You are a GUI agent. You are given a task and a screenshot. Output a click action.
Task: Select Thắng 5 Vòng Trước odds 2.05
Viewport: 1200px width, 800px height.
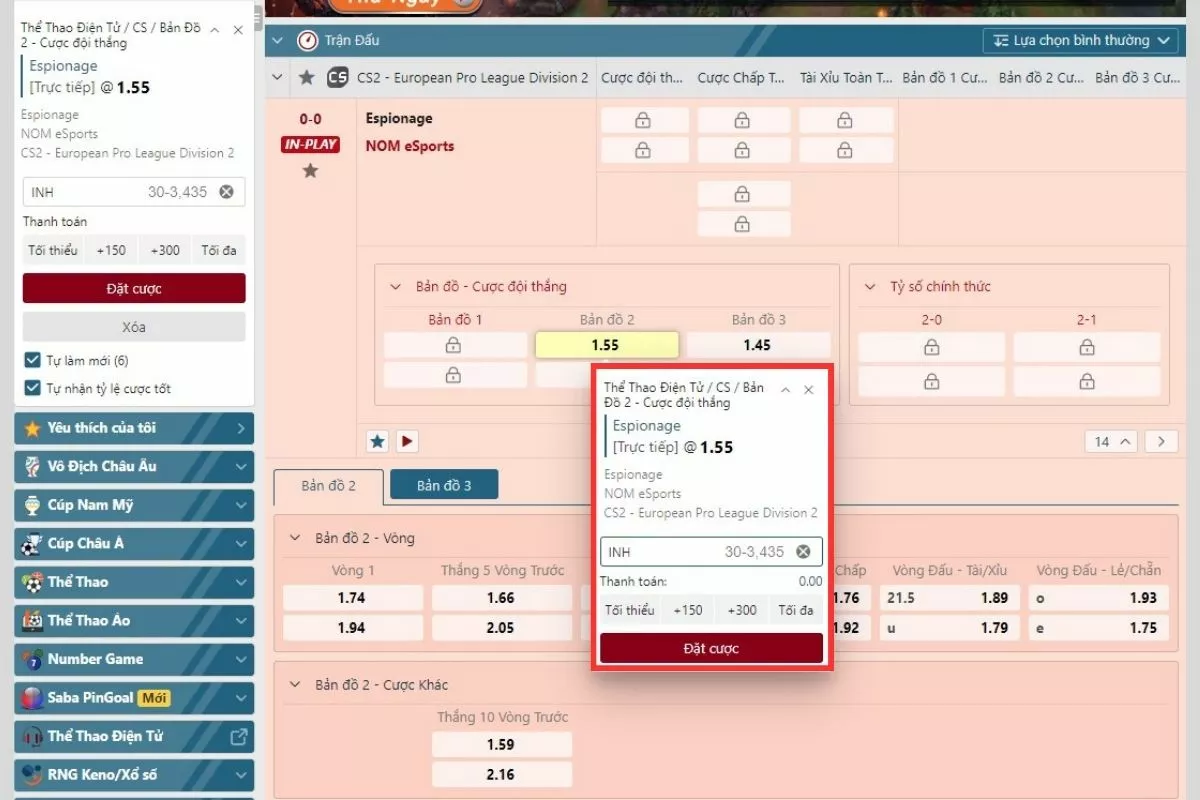click(x=502, y=628)
